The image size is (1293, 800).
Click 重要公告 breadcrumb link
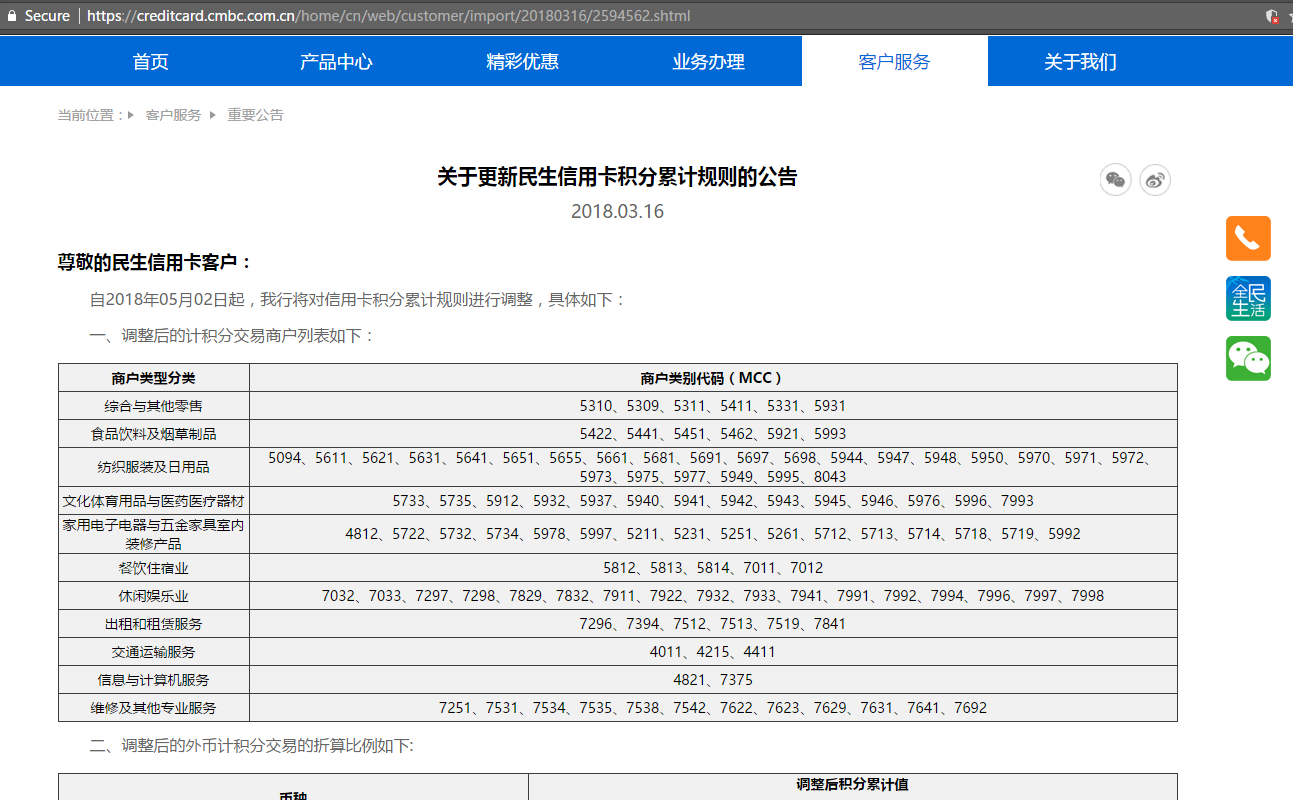(x=255, y=115)
